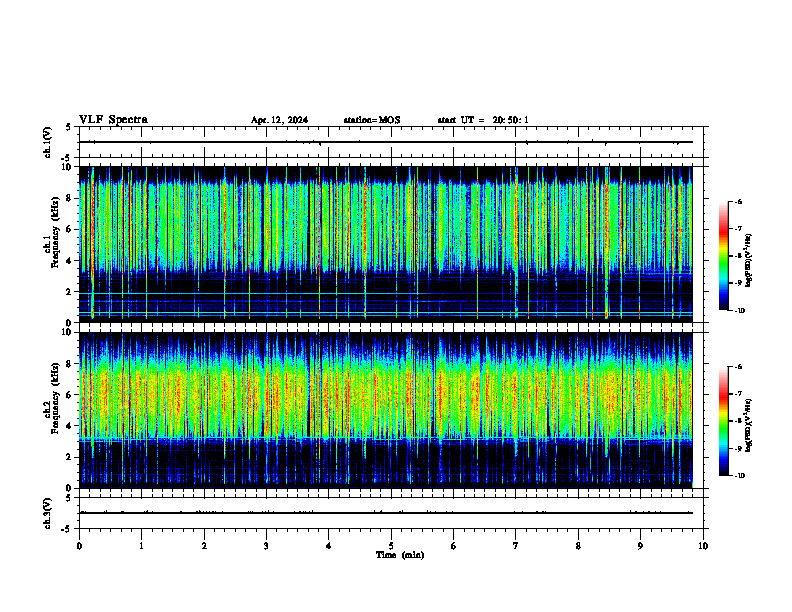Screen dimensions: 792x612
Task: Click the ch.2 color bar log(PSD) label
Action: [x=749, y=425]
